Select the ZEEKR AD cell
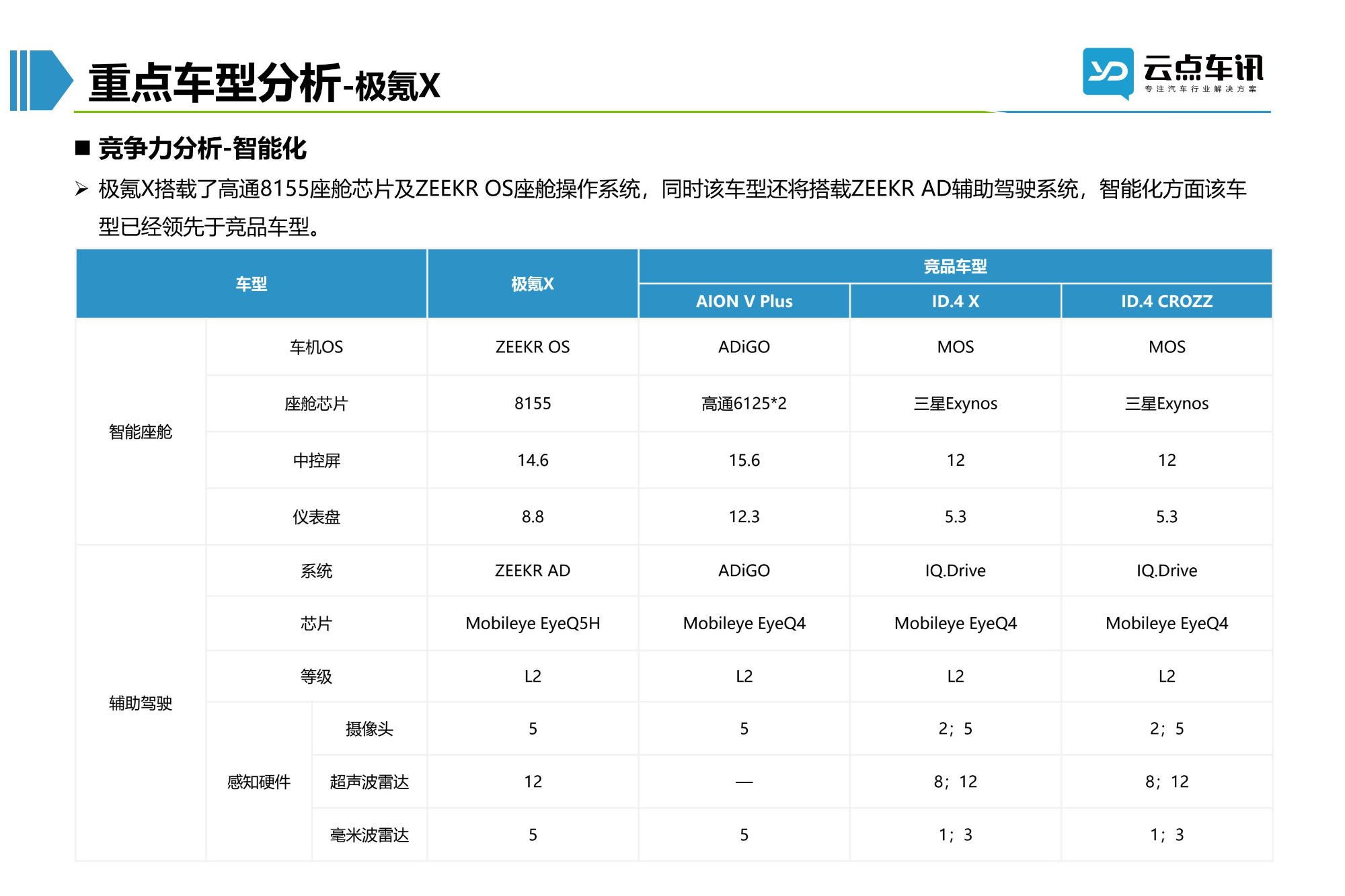 click(533, 571)
